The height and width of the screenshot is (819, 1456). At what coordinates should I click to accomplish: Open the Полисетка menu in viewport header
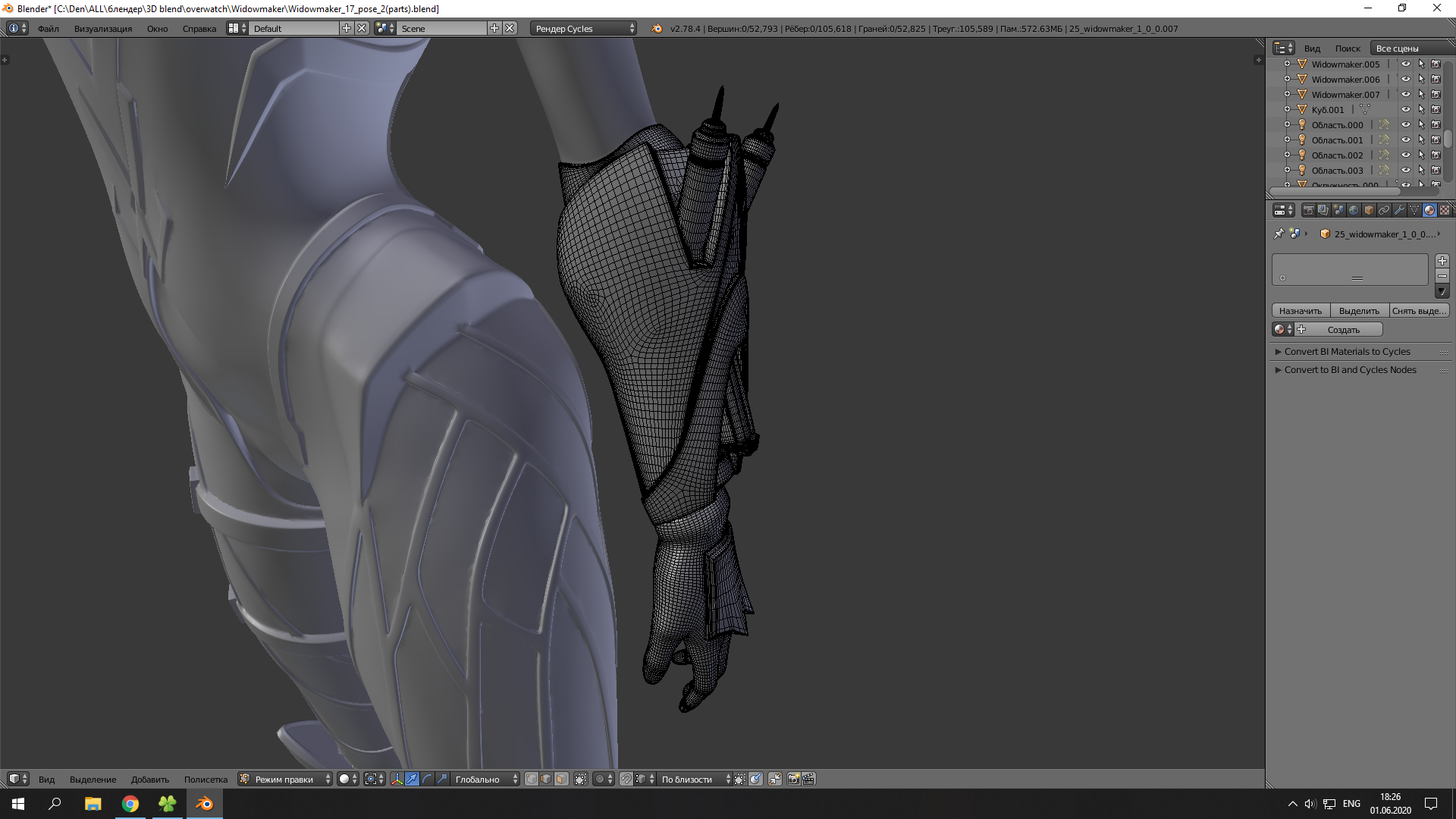[x=206, y=780]
